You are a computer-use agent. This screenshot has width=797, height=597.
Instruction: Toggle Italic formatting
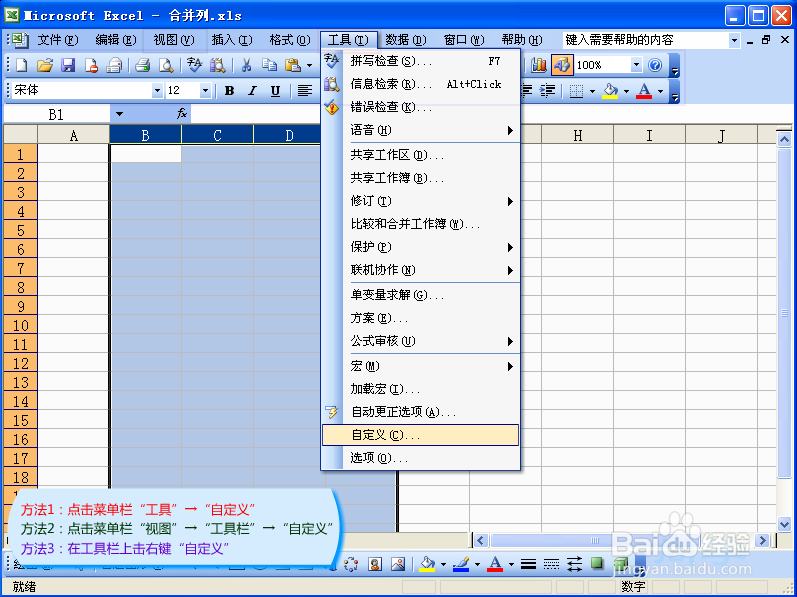point(252,91)
